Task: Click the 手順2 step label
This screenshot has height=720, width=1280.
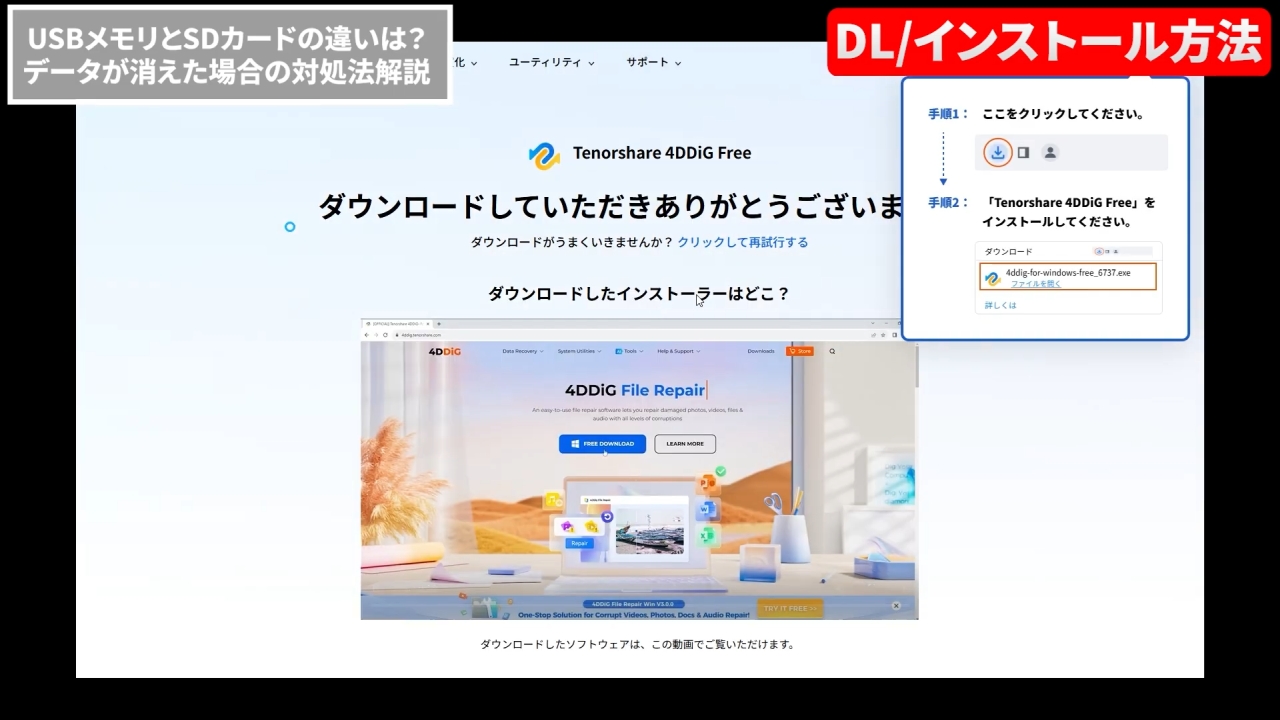Action: coord(948,202)
